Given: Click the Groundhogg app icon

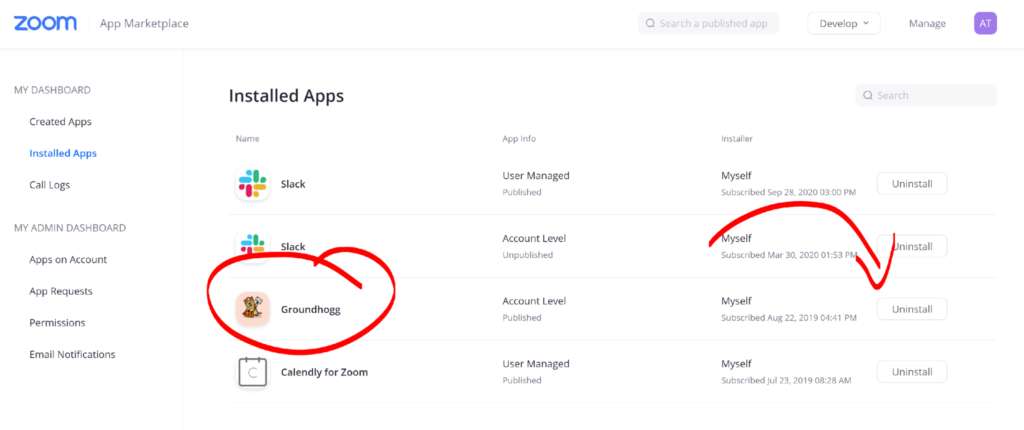Looking at the screenshot, I should pyautogui.click(x=252, y=309).
